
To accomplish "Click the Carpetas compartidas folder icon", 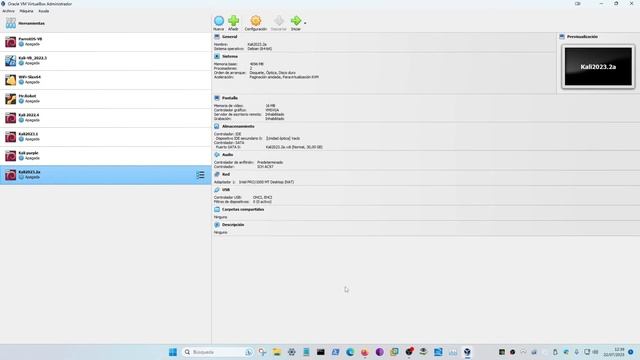I will [217, 209].
